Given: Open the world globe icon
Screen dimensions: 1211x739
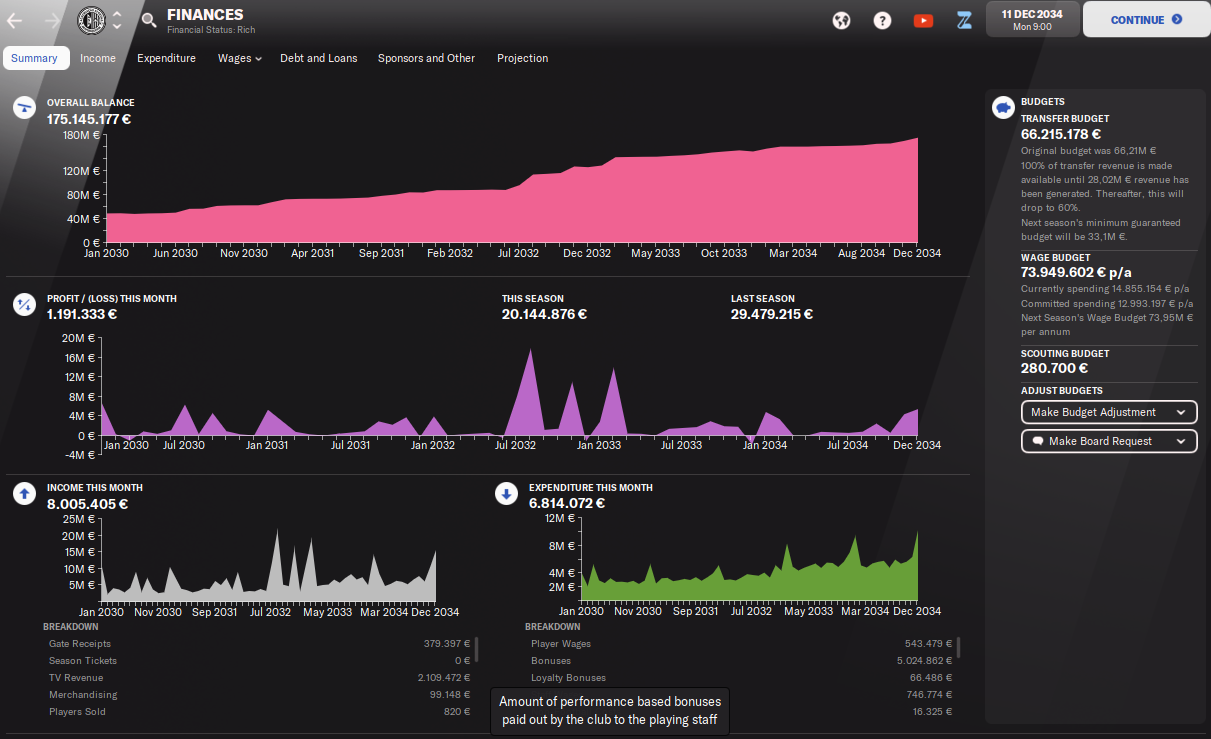Looking at the screenshot, I should [842, 20].
